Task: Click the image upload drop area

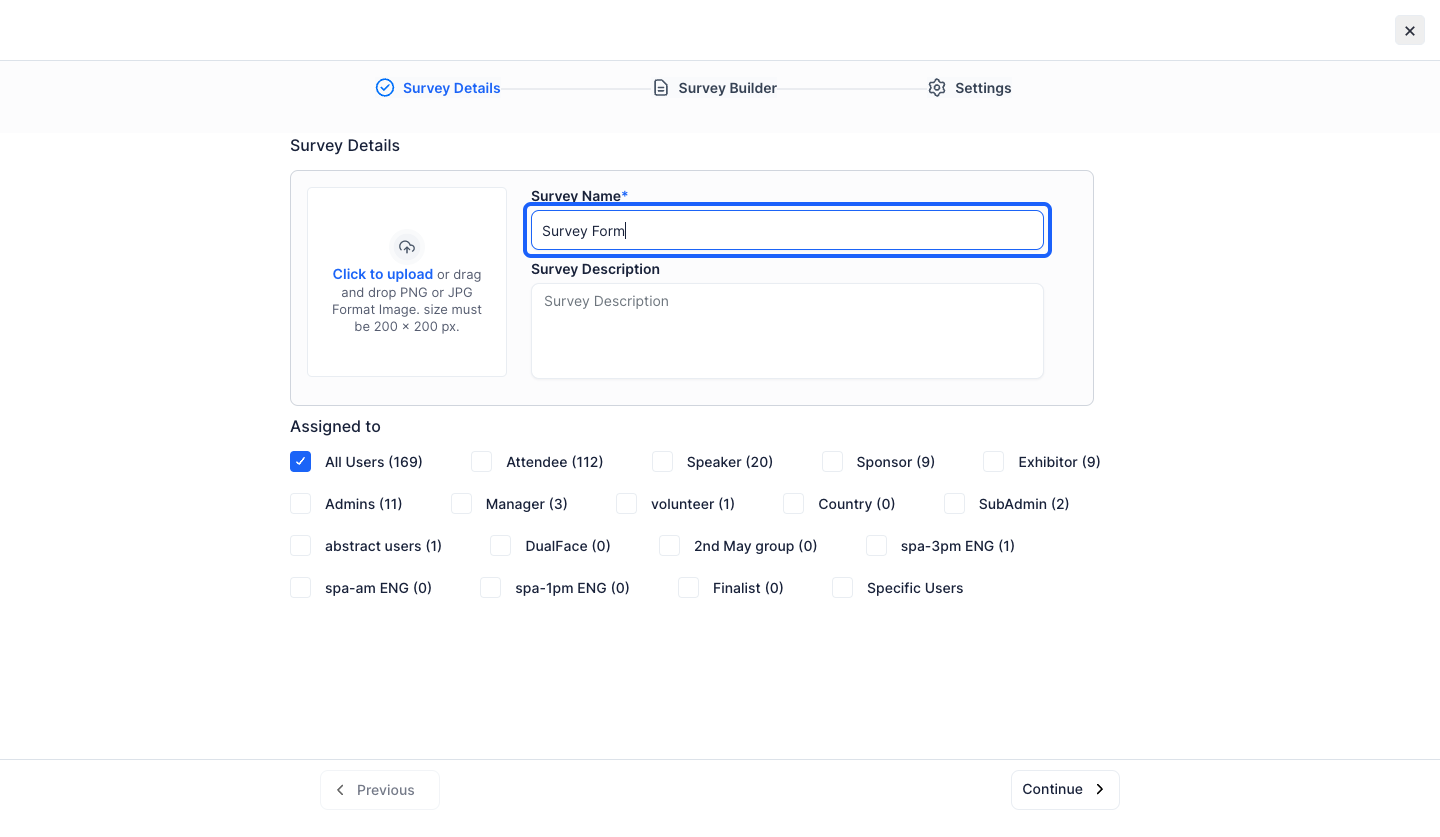Action: tap(407, 282)
